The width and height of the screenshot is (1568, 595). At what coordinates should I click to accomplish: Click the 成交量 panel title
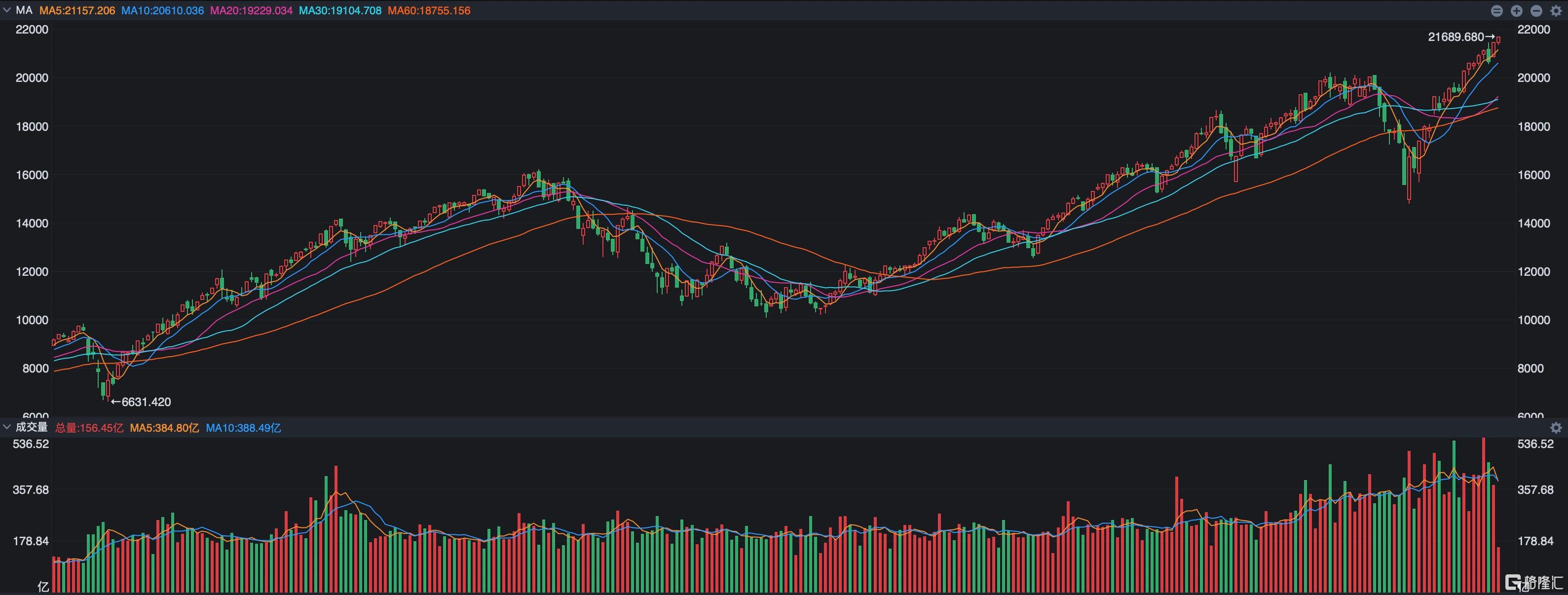[x=32, y=427]
